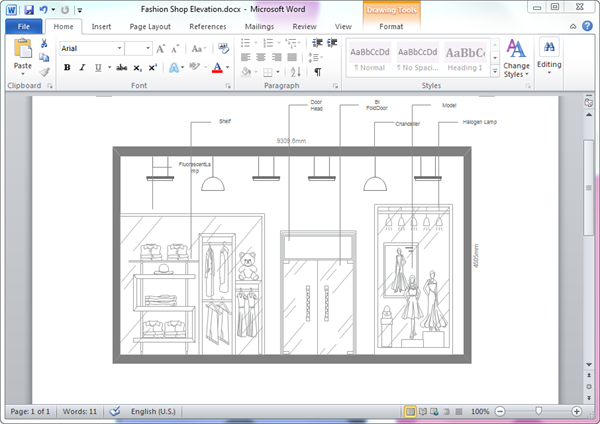
Task: Expand the Styles gallery
Action: pyautogui.click(x=494, y=72)
